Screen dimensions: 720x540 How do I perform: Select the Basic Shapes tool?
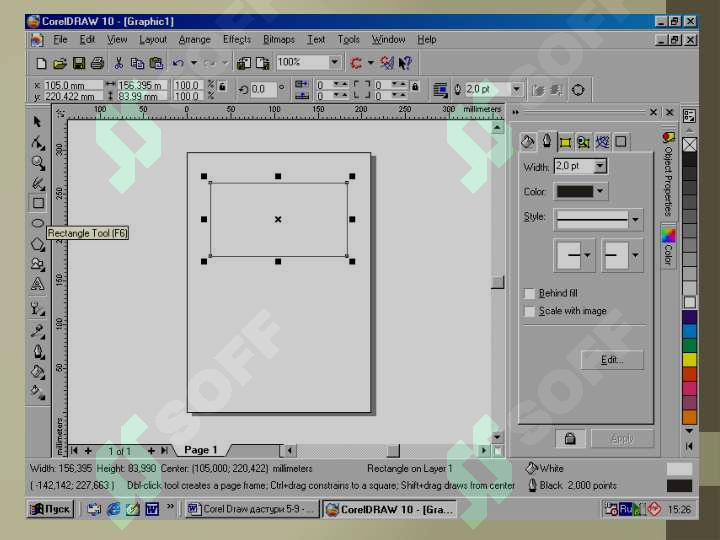tap(38, 264)
